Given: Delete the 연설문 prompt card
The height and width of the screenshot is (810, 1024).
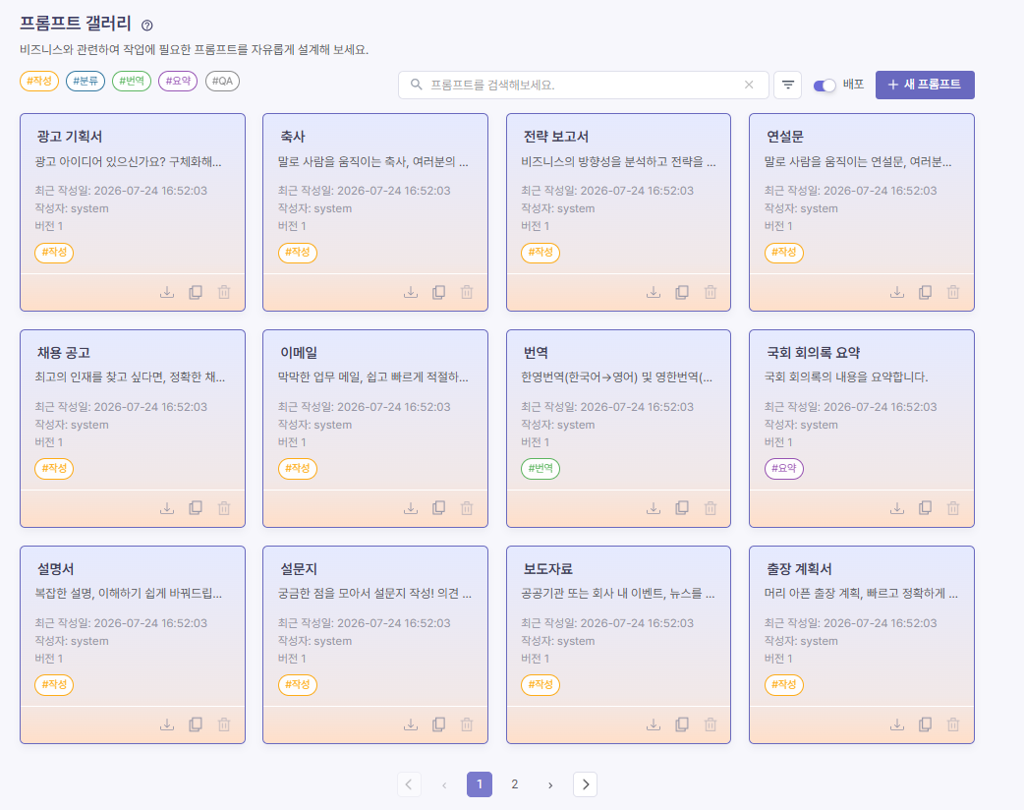Looking at the screenshot, I should (953, 292).
